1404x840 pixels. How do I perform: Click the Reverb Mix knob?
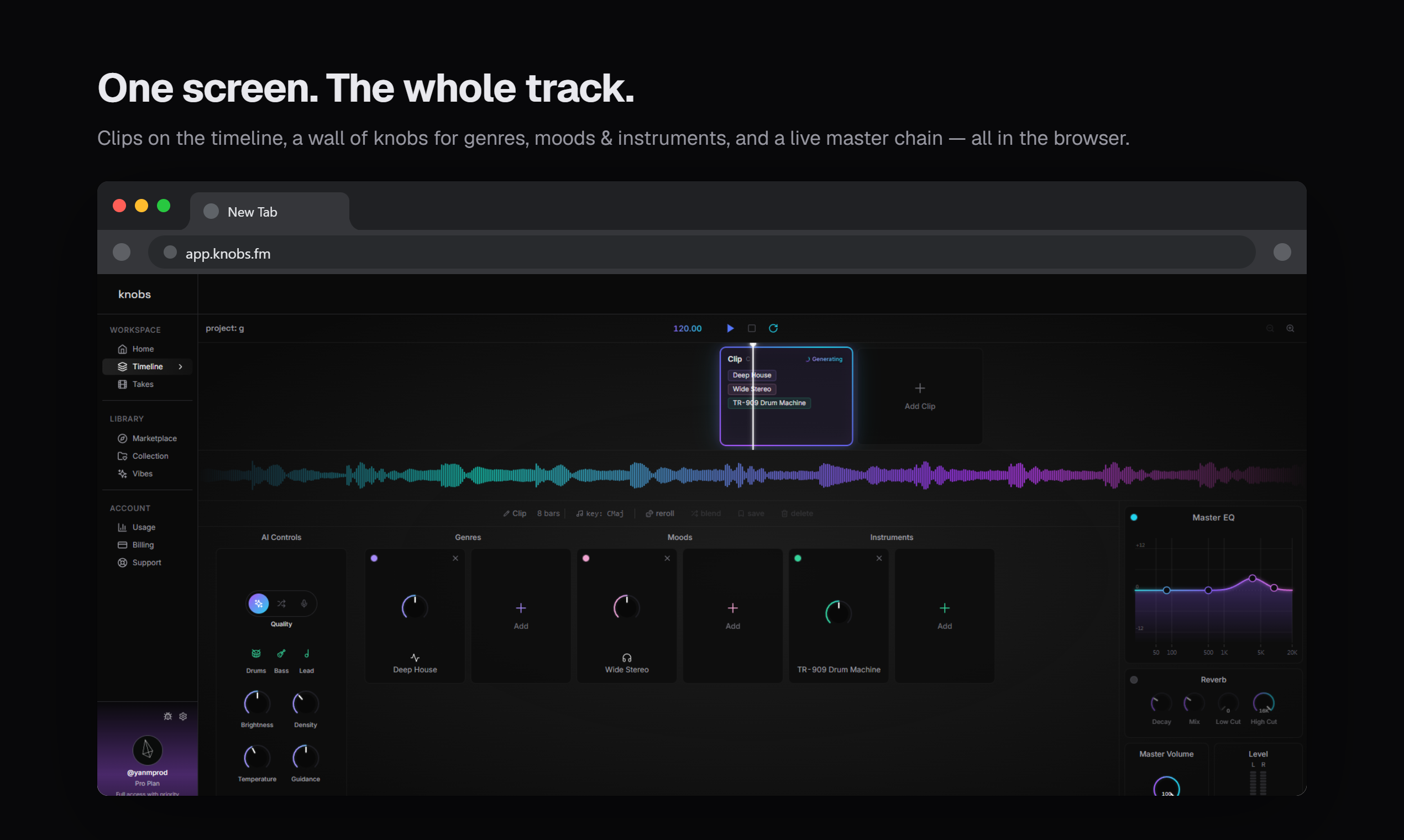click(x=1194, y=704)
